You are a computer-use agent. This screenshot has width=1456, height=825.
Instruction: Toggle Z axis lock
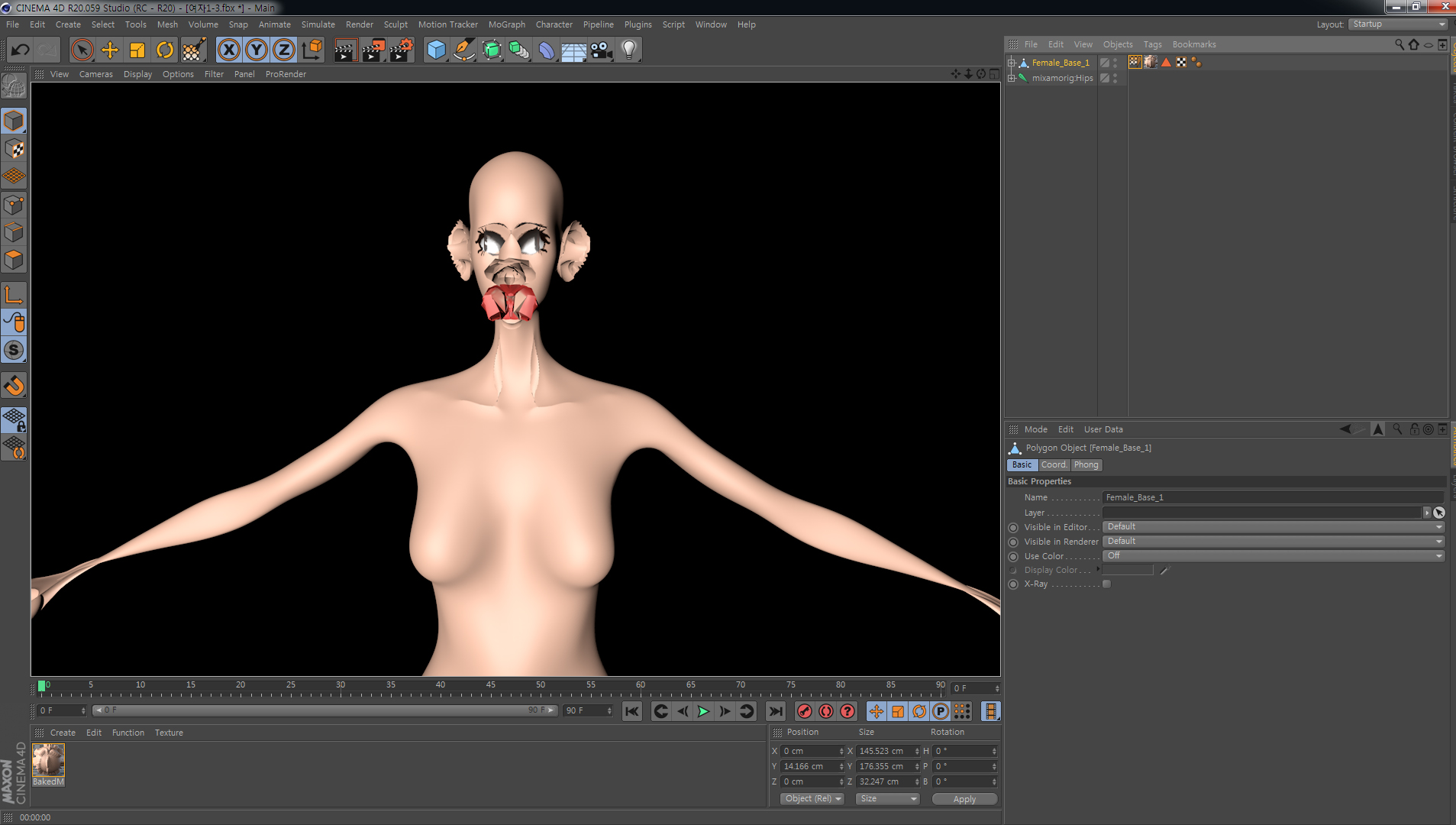pyautogui.click(x=284, y=50)
